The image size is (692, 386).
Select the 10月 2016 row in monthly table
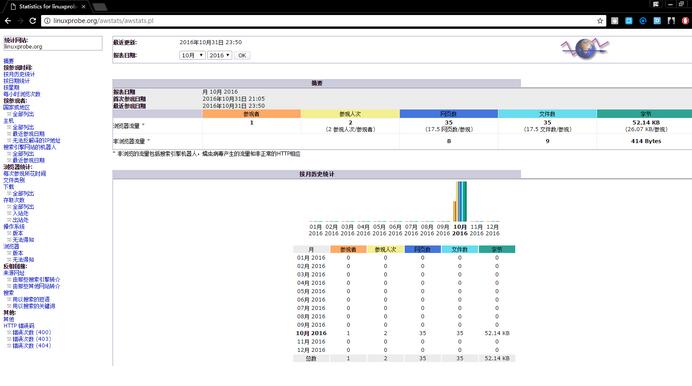click(404, 333)
